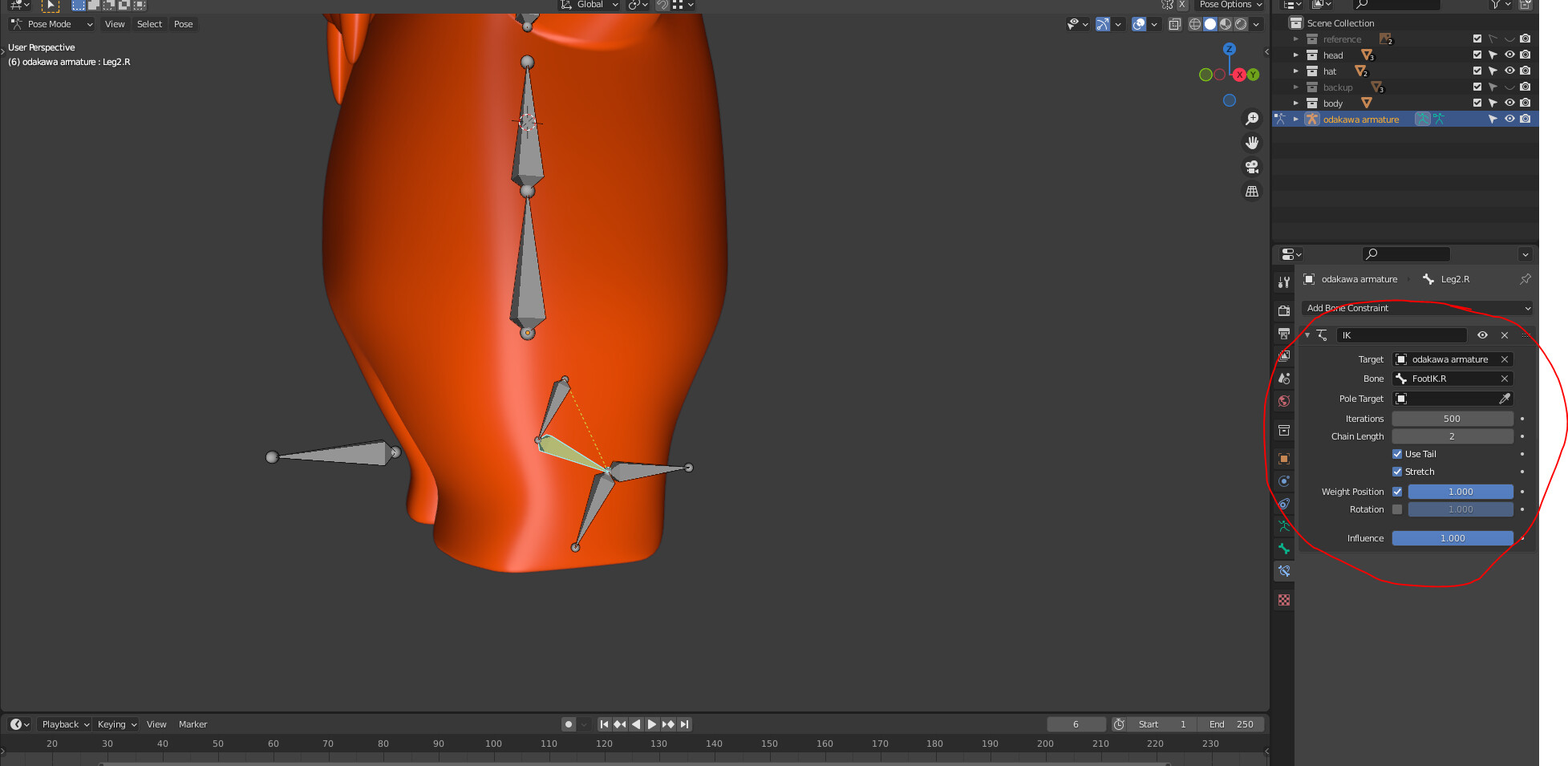Open the Select menu in 3D viewport
Viewport: 1568px width, 766px height.
tap(149, 24)
